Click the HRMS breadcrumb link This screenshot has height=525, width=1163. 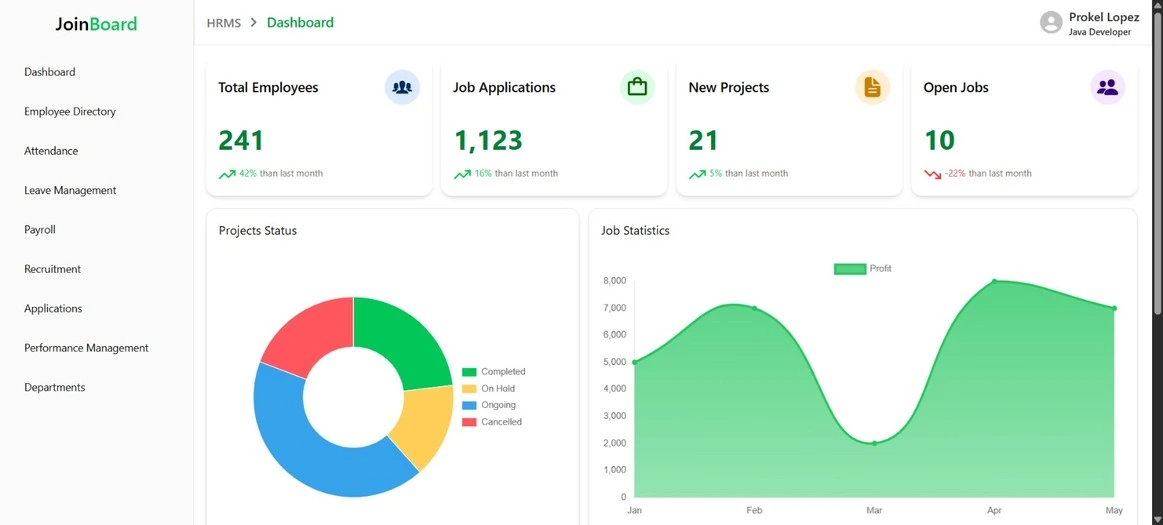tap(223, 23)
